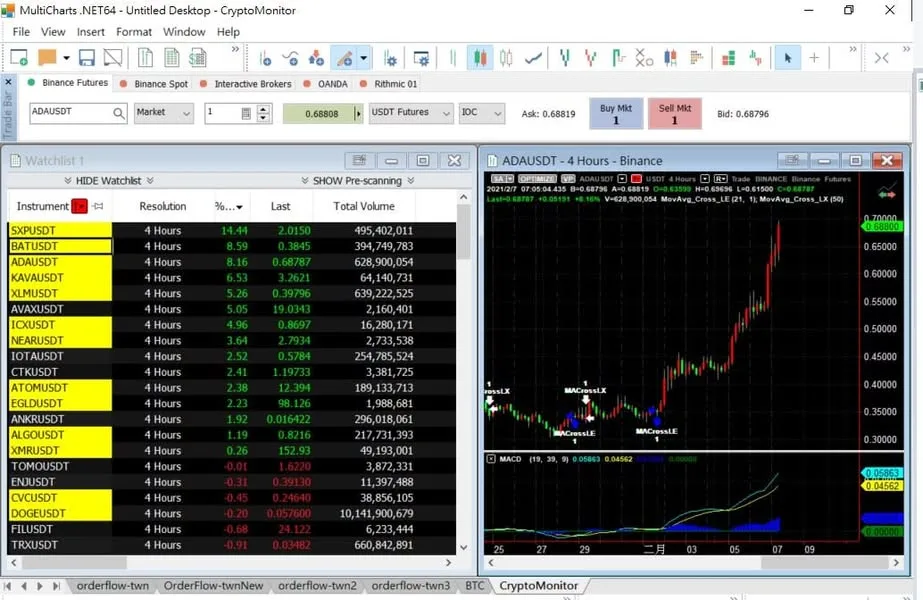Toggle the VP button in chart header

568,178
